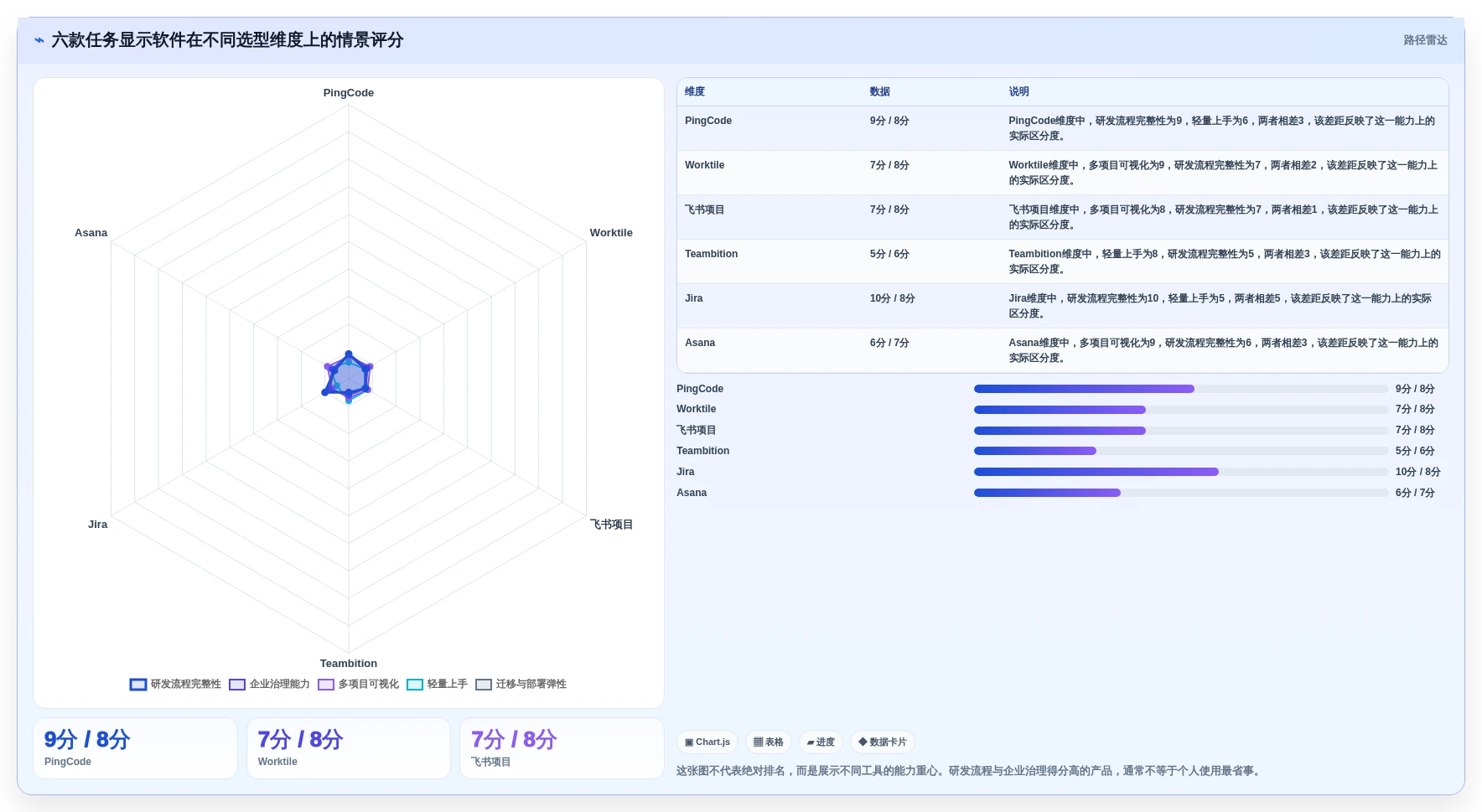1482x812 pixels.
Task: Click the Chart.js tag
Action: coord(707,742)
